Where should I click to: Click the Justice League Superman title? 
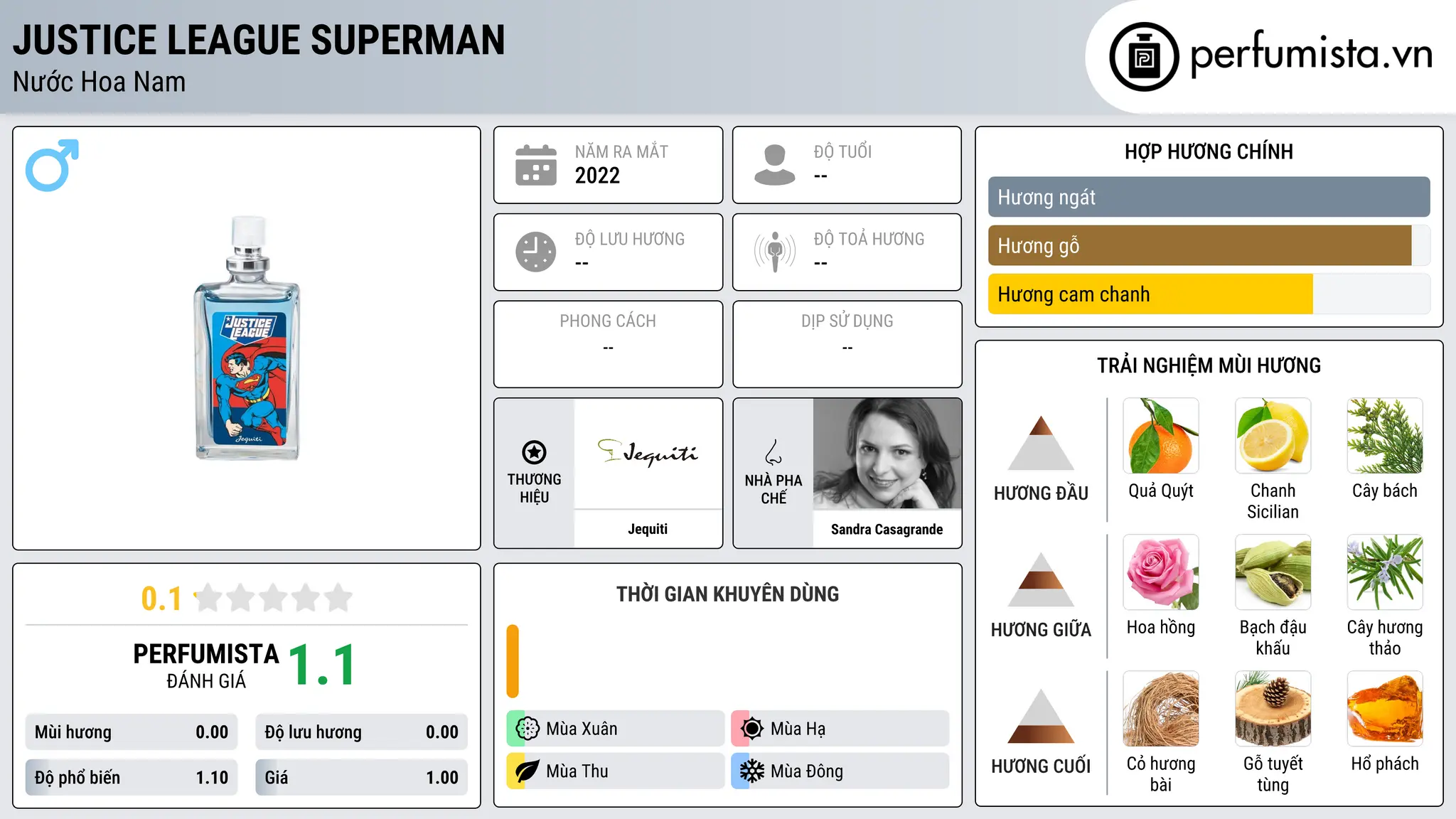pyautogui.click(x=259, y=40)
